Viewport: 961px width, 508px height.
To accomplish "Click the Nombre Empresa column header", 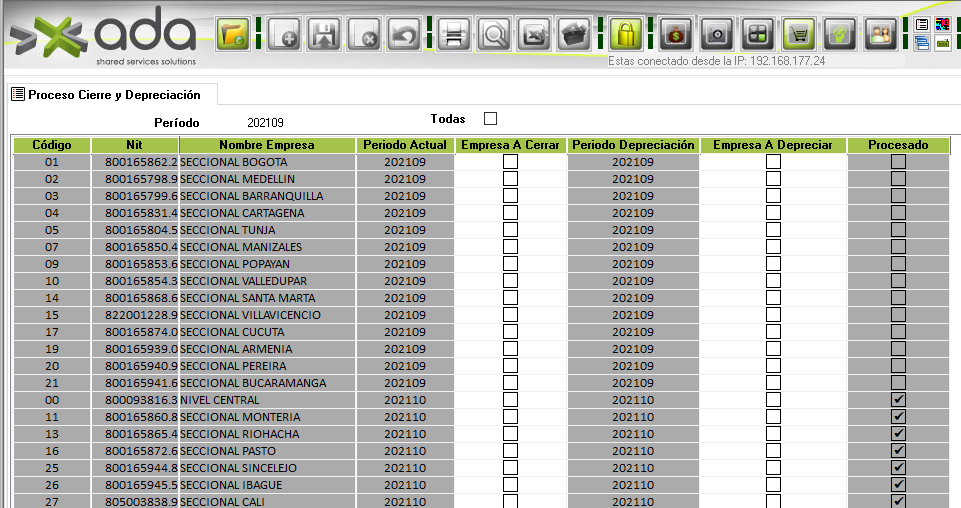I will click(267, 145).
